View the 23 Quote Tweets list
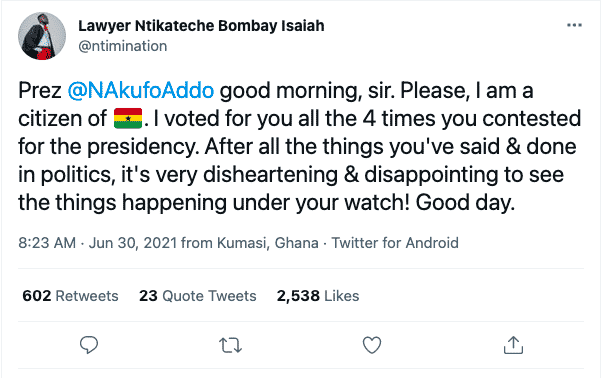This screenshot has width=602, height=378. 198,296
